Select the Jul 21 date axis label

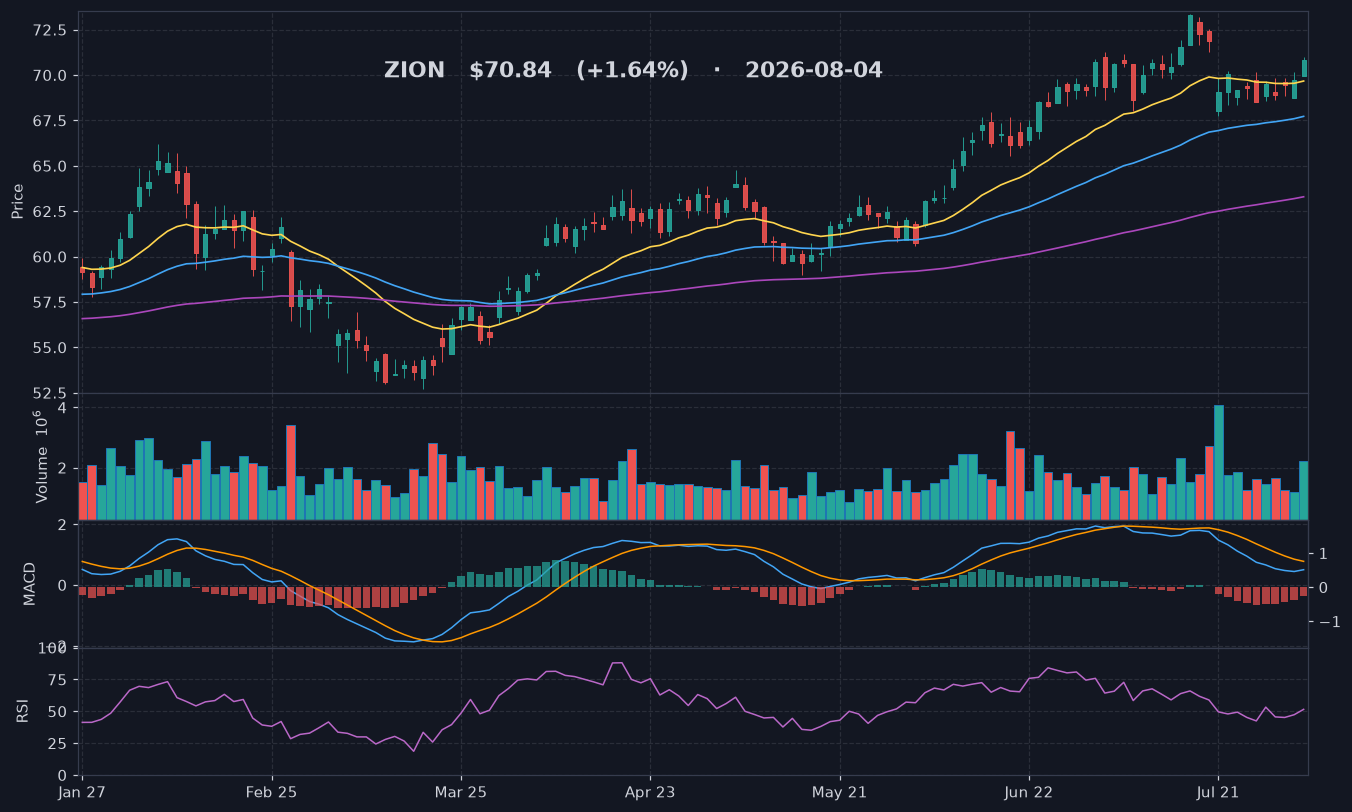(x=1218, y=793)
